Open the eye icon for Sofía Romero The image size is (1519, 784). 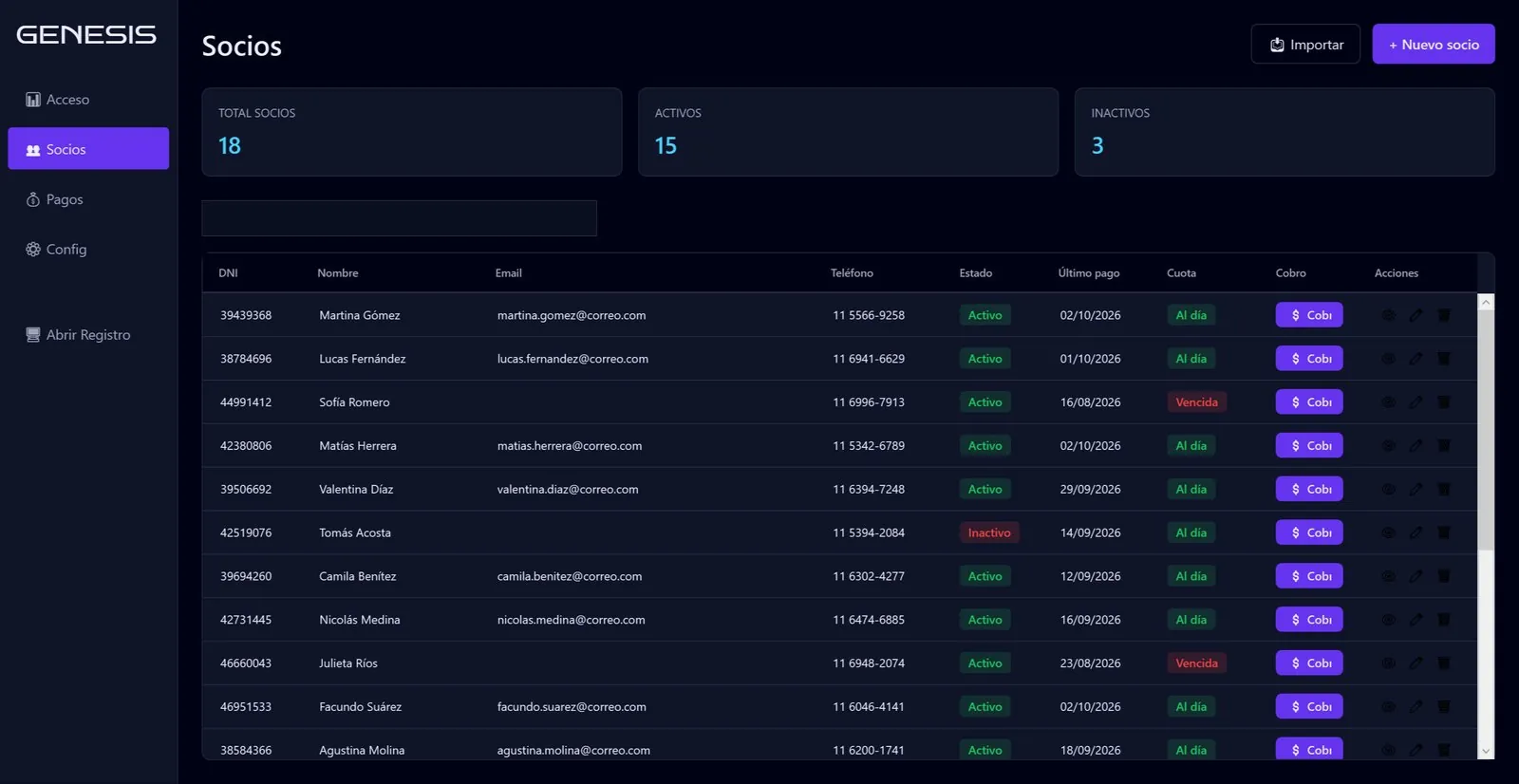point(1388,402)
